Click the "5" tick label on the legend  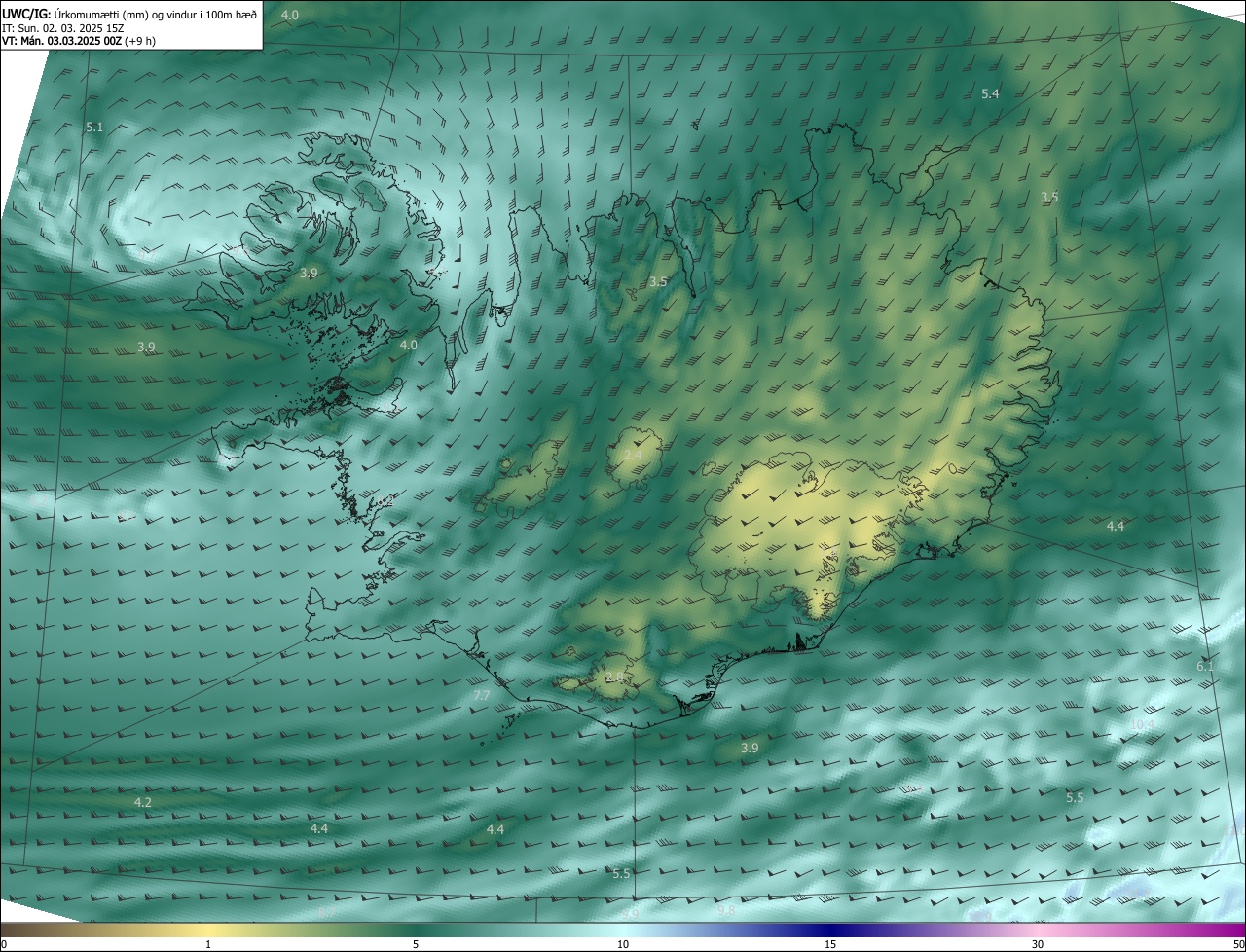[416, 944]
